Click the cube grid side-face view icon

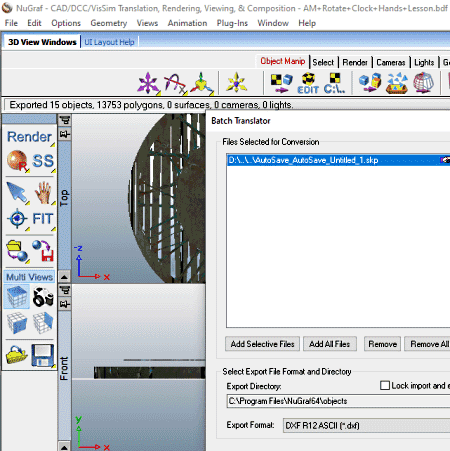pos(43,323)
